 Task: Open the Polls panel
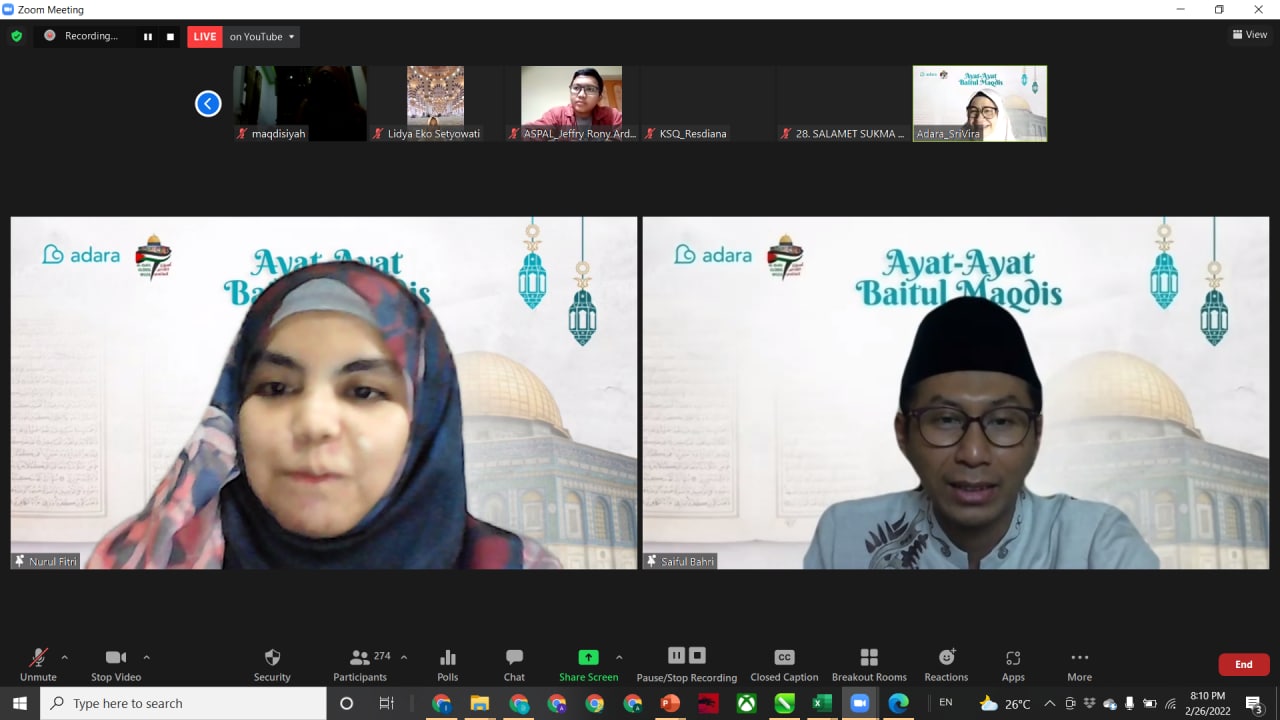pos(447,664)
